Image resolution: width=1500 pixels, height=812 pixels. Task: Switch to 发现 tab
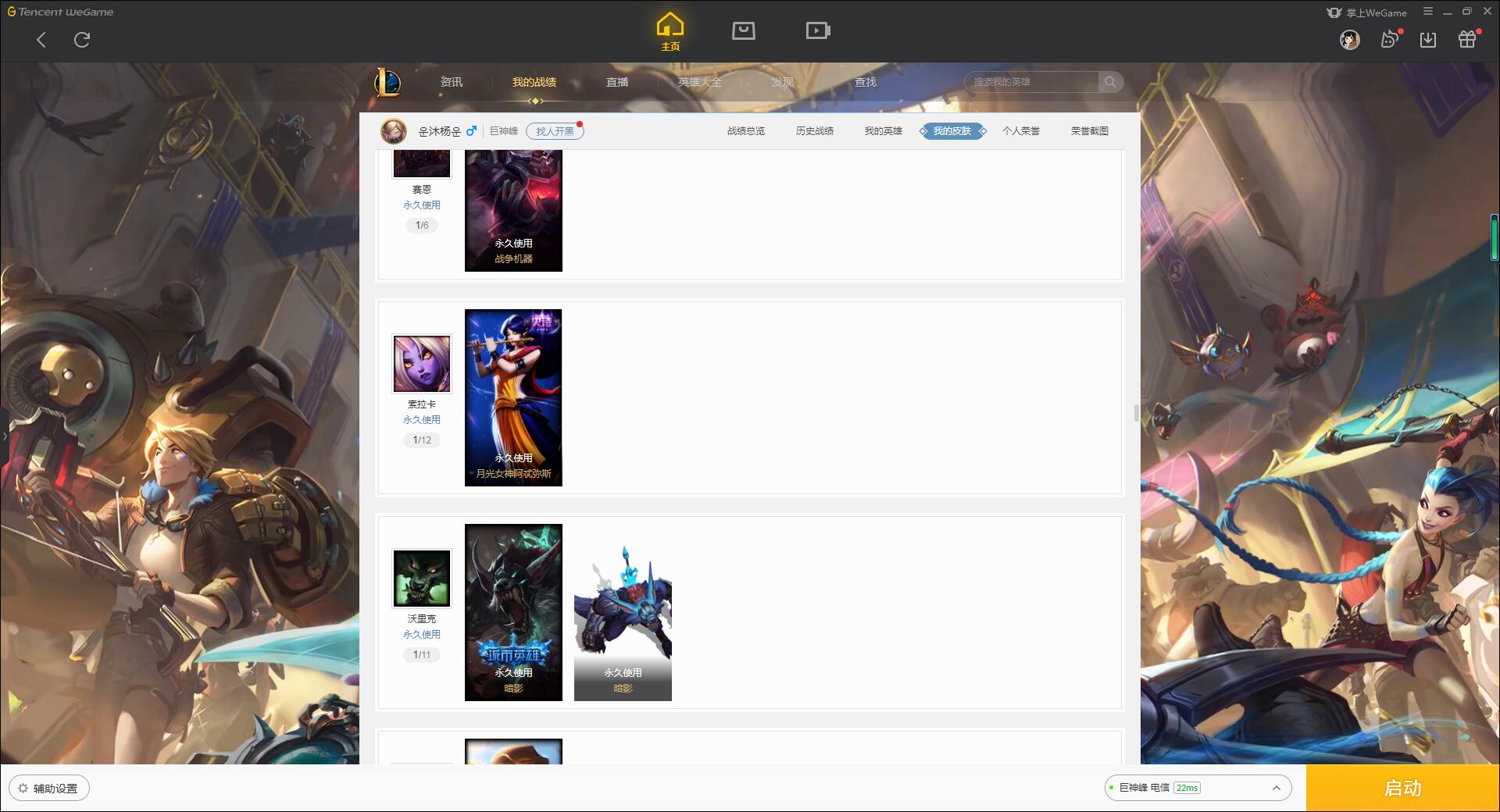point(783,82)
